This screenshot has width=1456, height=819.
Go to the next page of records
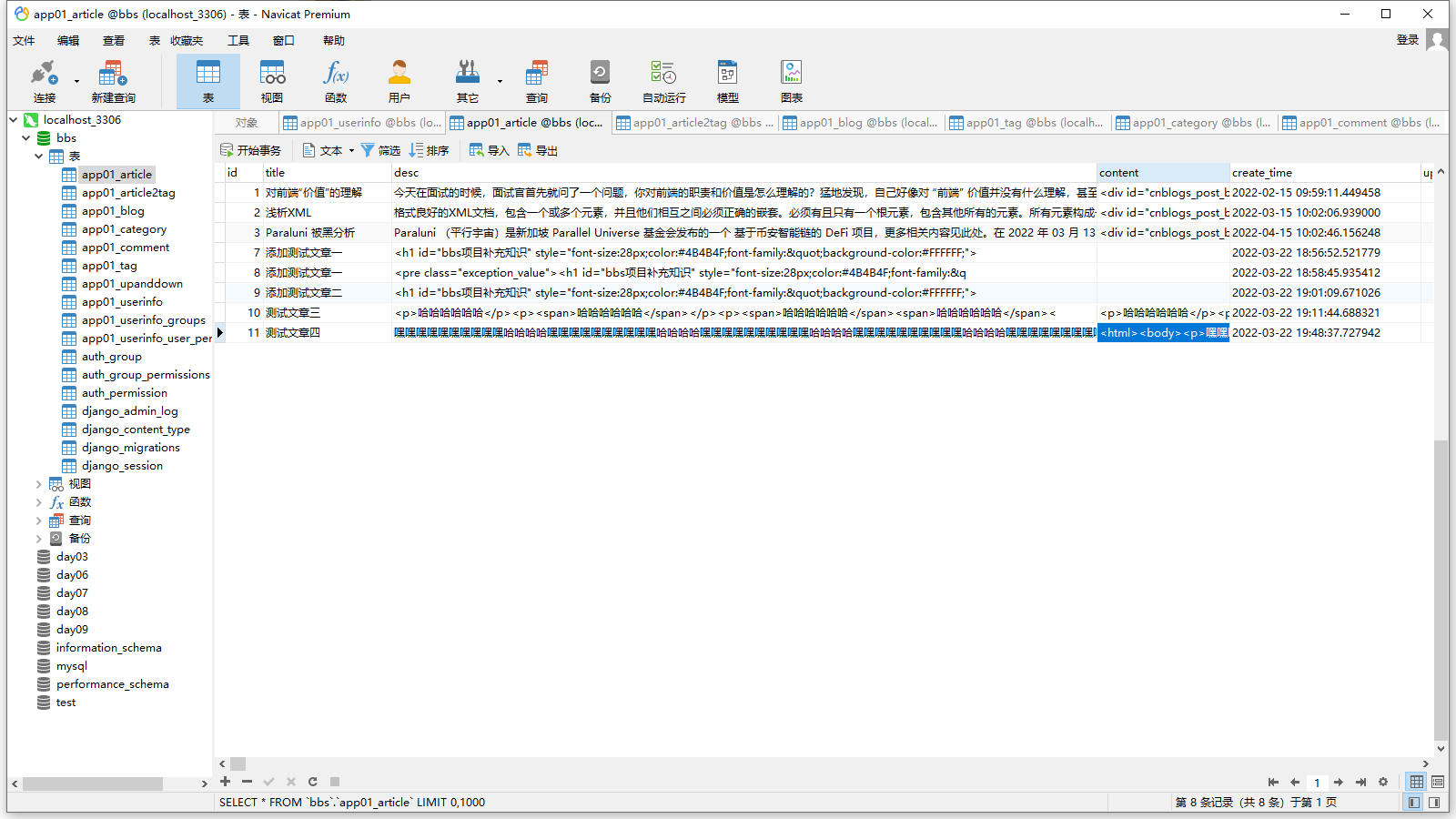click(1339, 783)
